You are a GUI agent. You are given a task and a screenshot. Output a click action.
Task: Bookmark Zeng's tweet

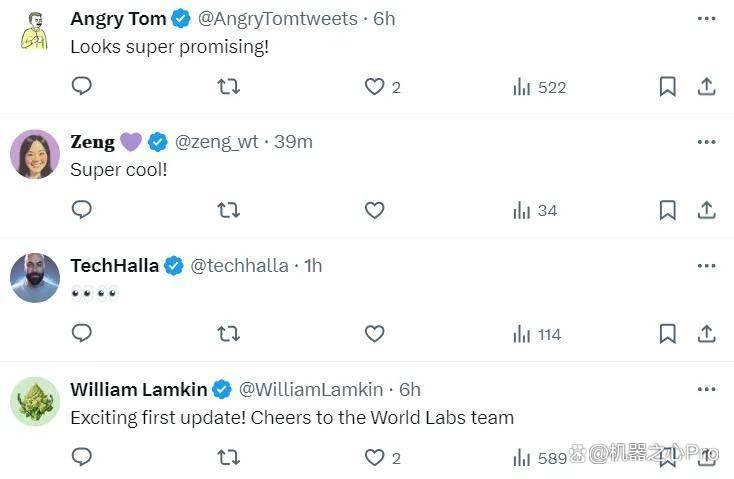pos(668,210)
